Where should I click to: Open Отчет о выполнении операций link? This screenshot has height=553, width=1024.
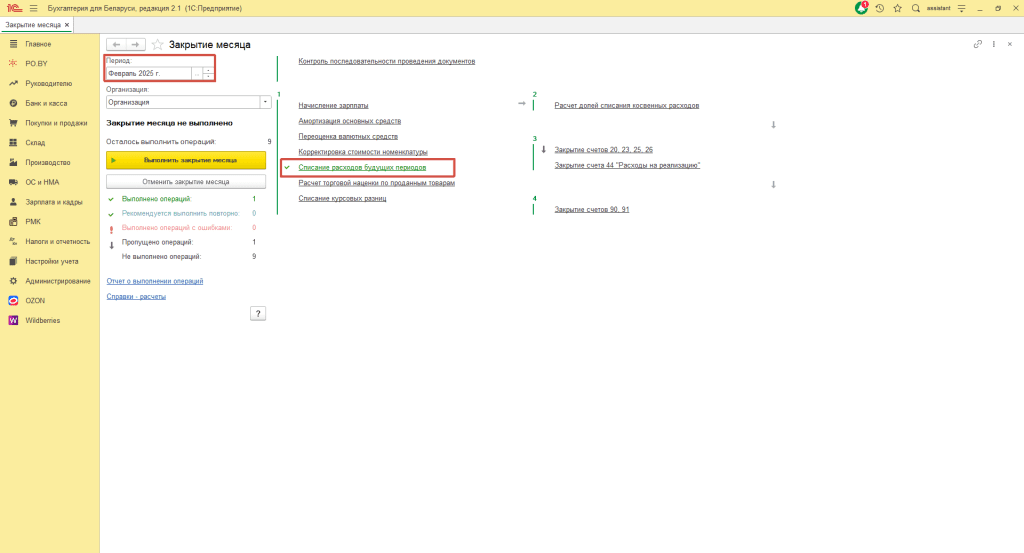[155, 281]
